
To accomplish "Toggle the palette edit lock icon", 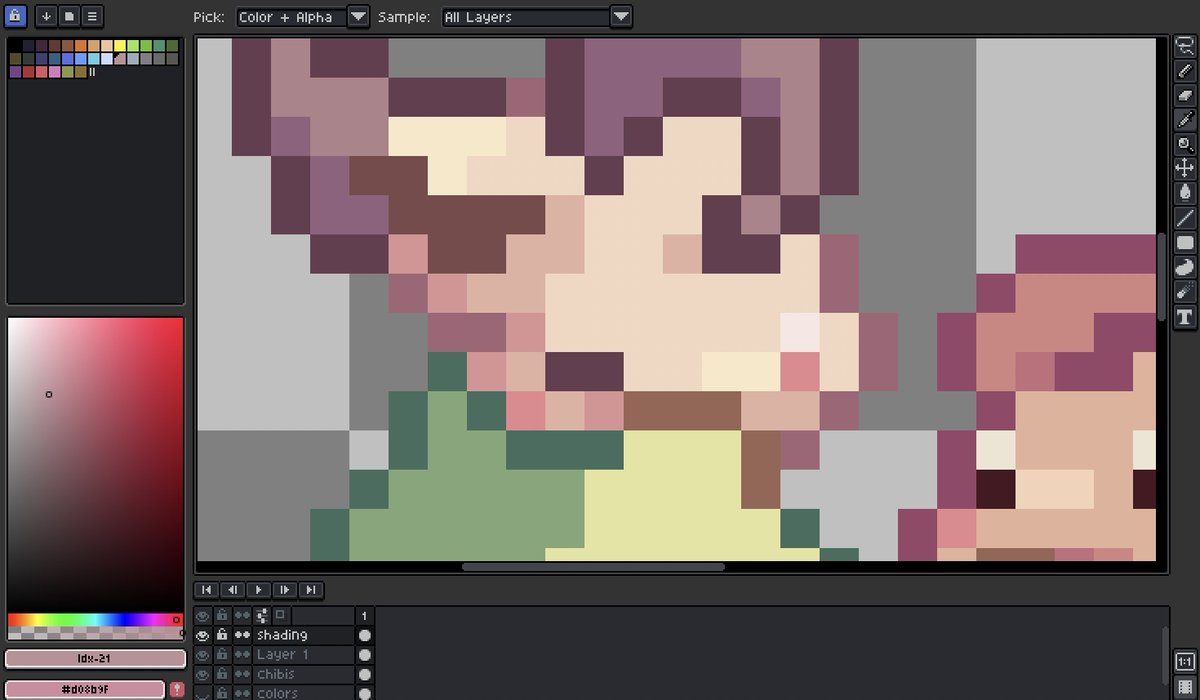I will coord(16,16).
